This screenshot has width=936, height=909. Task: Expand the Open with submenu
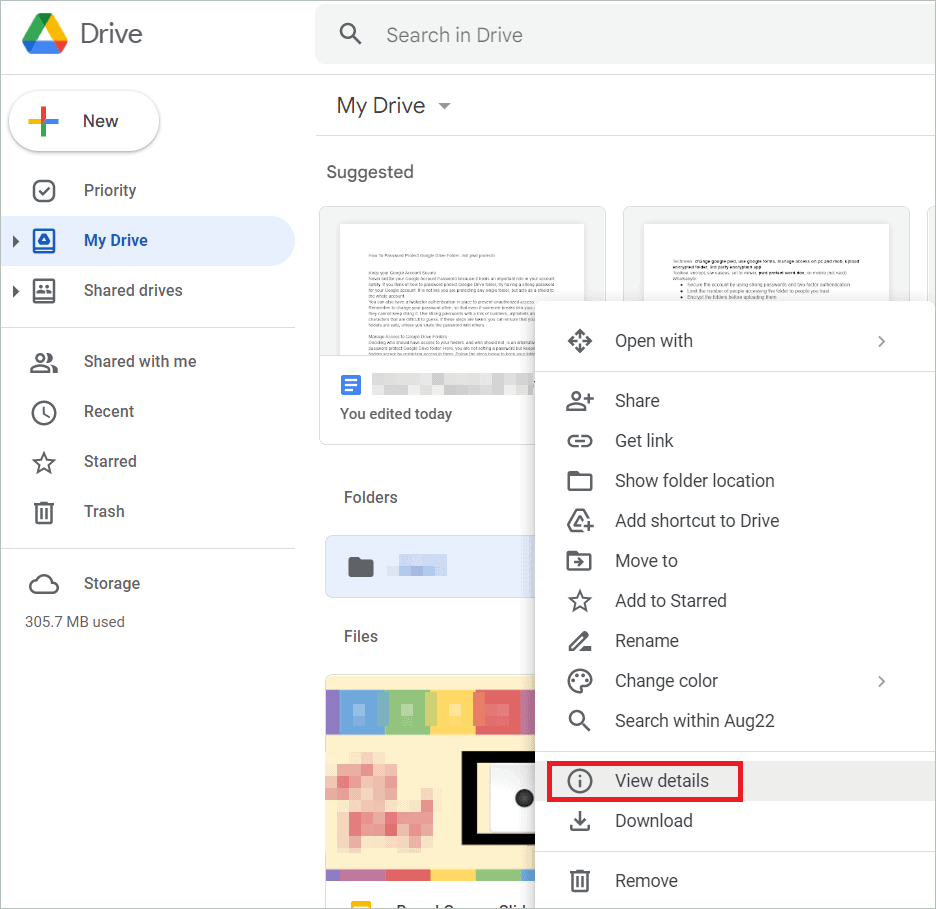coord(881,340)
